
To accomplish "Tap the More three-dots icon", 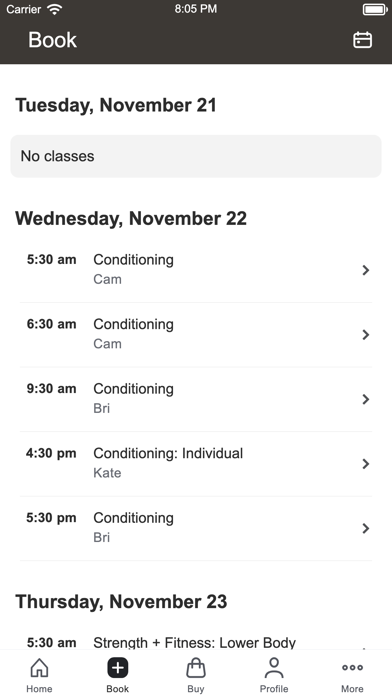I will click(352, 667).
